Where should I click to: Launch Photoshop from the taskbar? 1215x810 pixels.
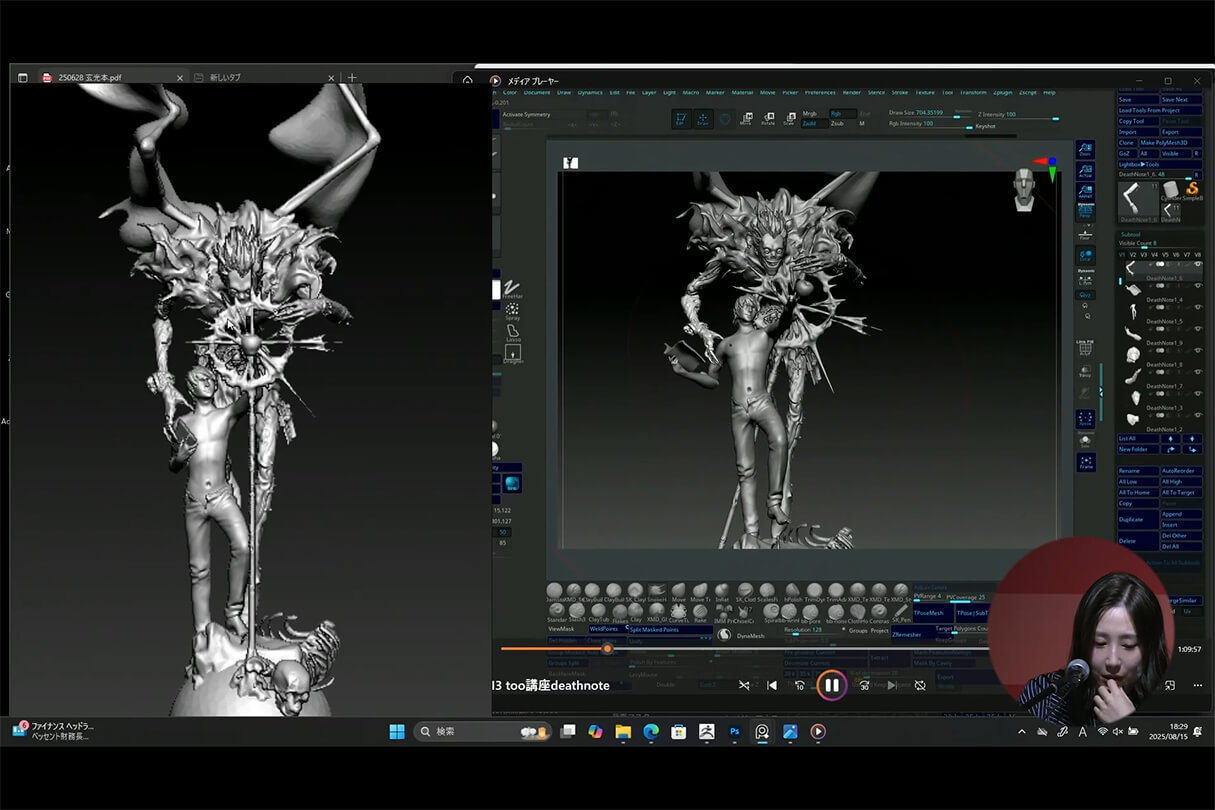click(x=735, y=731)
